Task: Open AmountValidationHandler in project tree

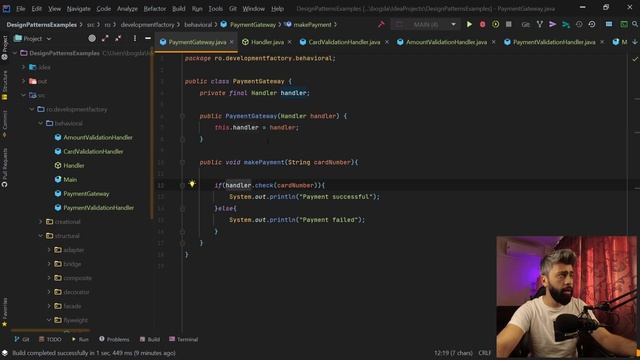Action: 98,138
